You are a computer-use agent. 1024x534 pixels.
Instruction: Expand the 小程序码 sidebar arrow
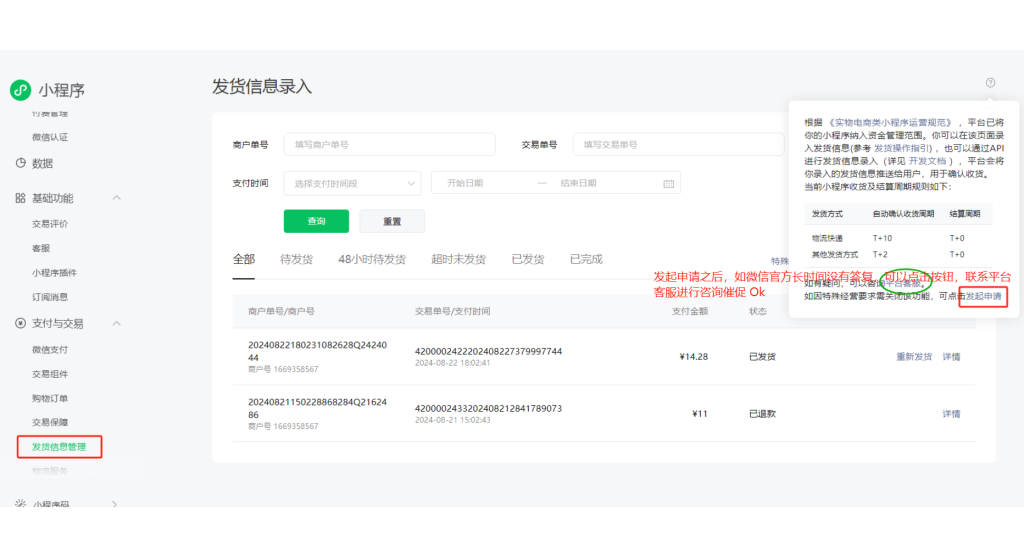coord(114,505)
